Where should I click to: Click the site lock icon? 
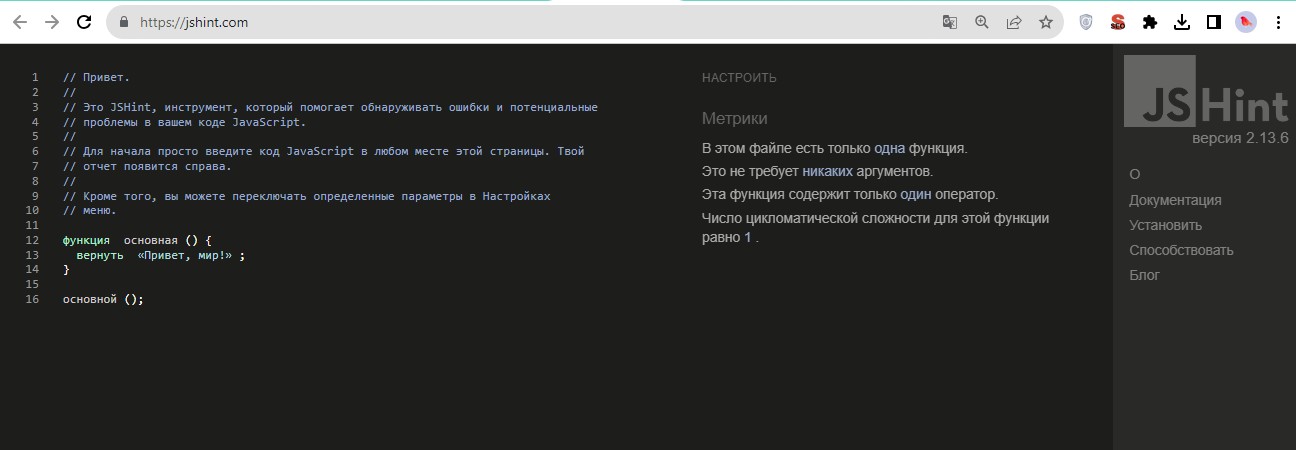tap(124, 22)
